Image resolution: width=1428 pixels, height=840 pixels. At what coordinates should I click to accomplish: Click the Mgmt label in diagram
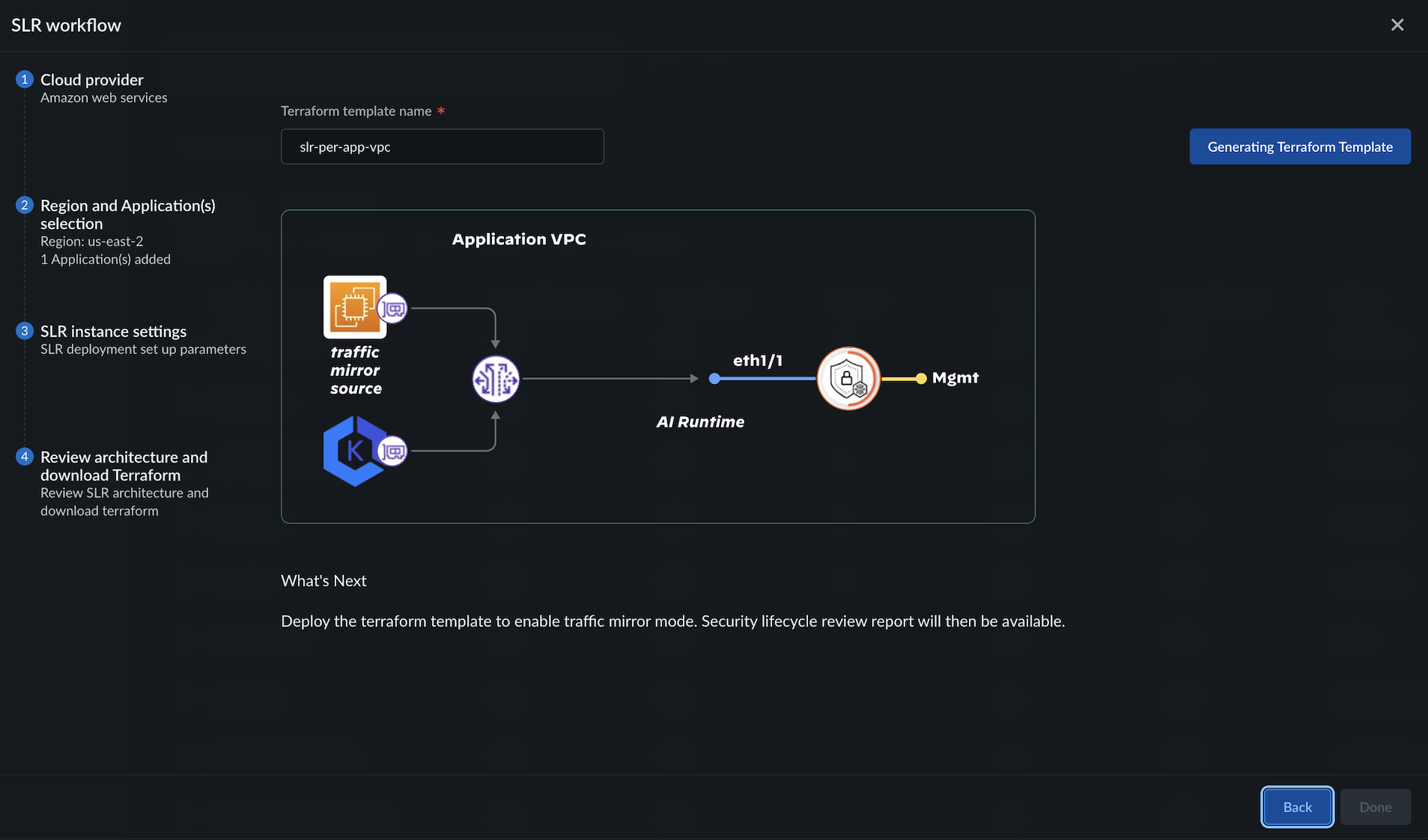point(955,378)
